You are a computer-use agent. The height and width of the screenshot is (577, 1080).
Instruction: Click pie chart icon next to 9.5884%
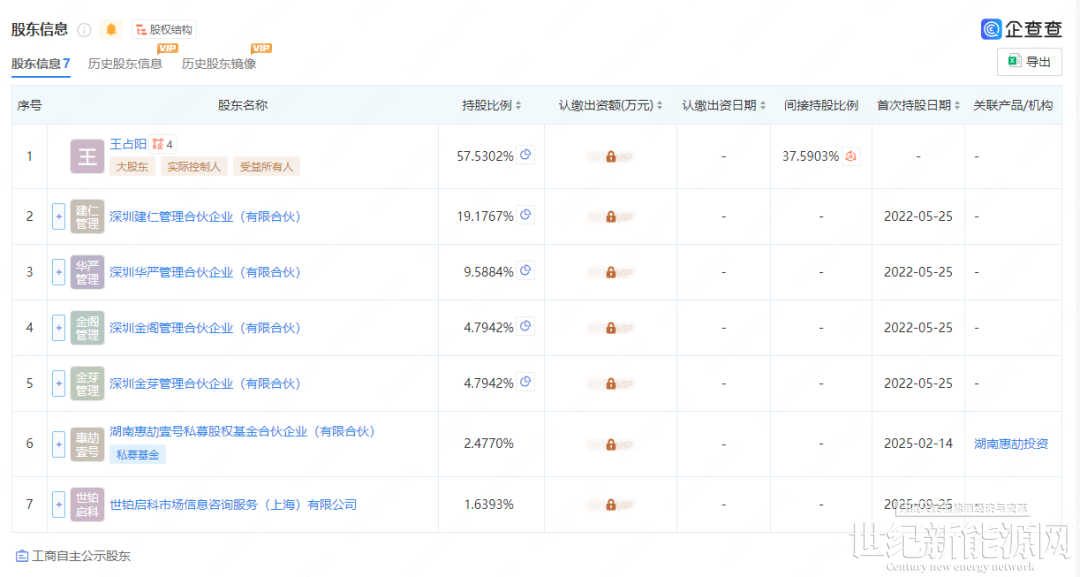[x=526, y=271]
